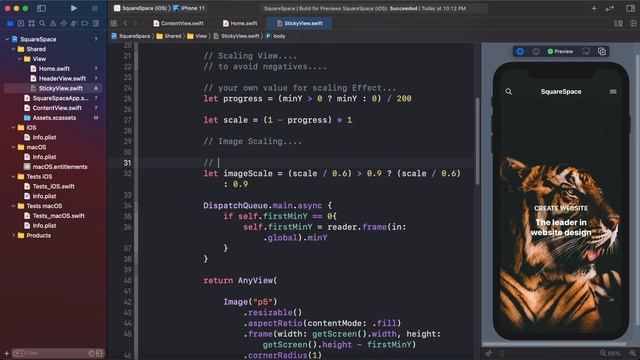The width and height of the screenshot is (640, 360).
Task: Click SquareSpace in the jump bar
Action: [x=131, y=36]
